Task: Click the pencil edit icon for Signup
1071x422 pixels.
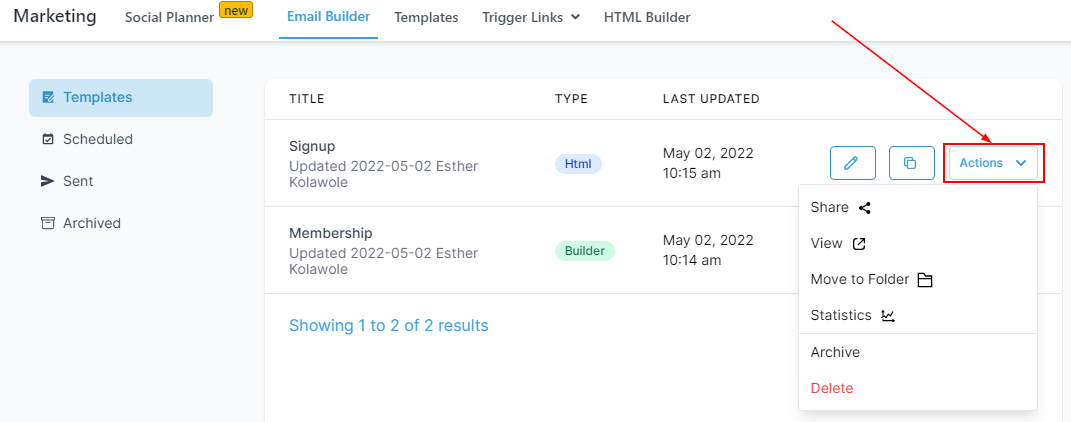Action: click(852, 163)
